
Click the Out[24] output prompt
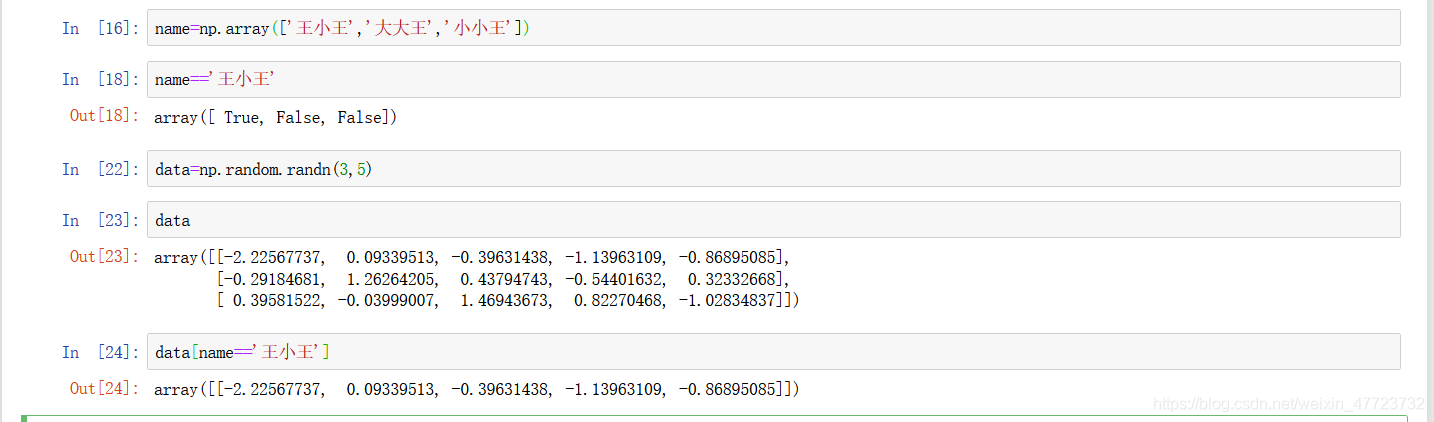click(x=104, y=389)
